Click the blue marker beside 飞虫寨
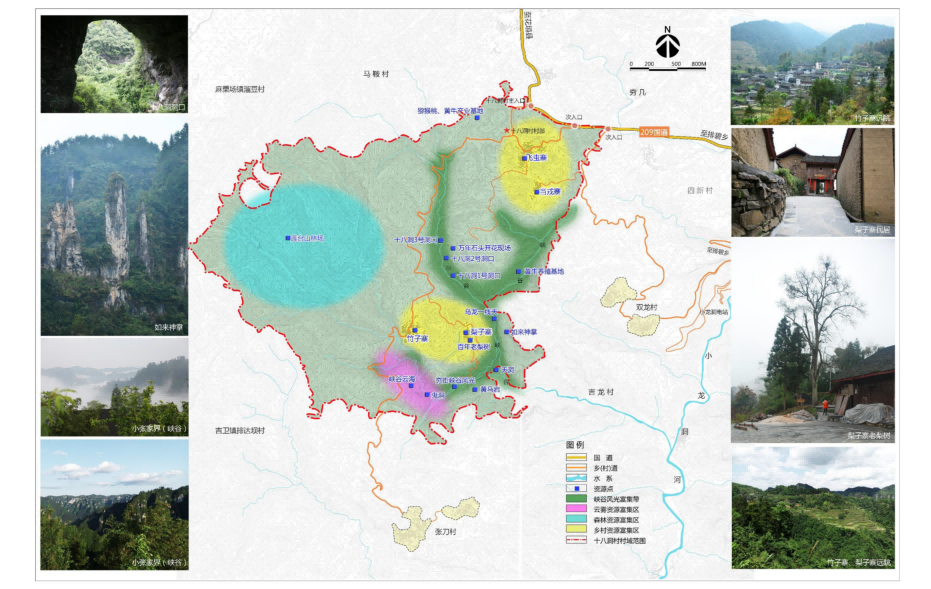 pos(524,159)
